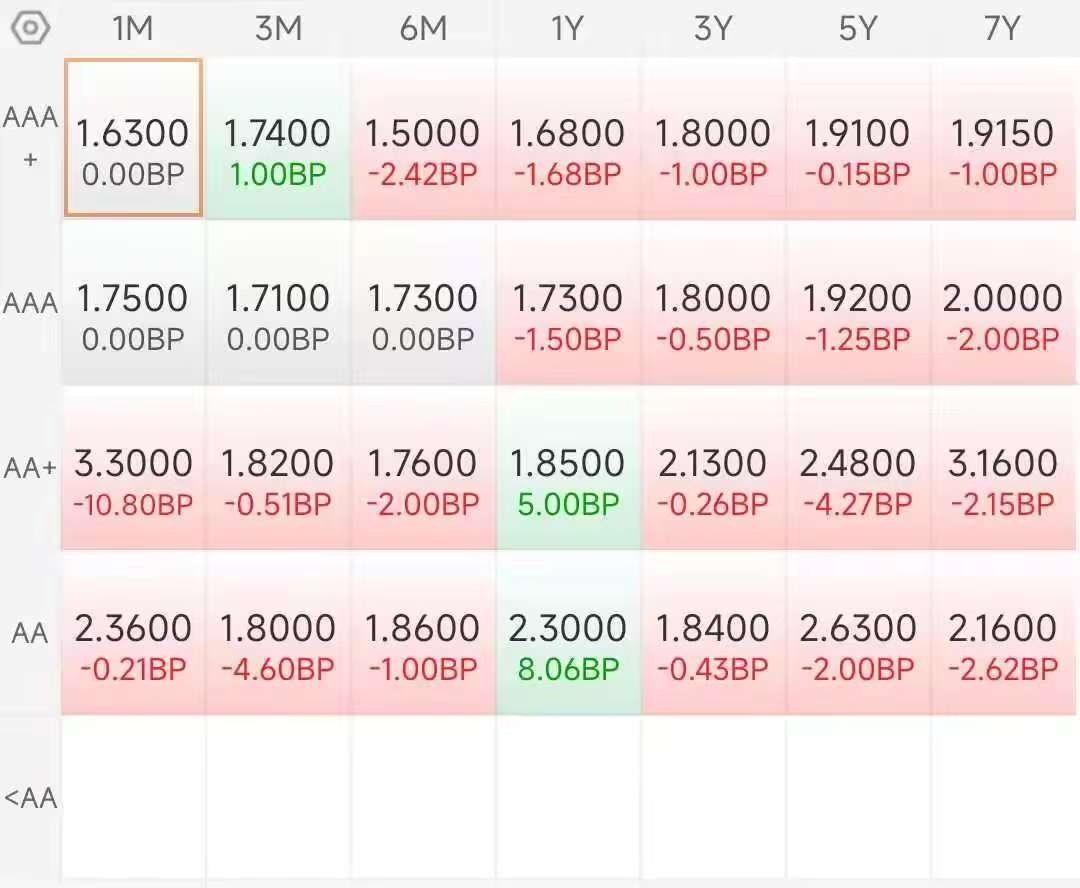
Task: Open the hexagon settings icon
Action: pyautogui.click(x=31, y=28)
